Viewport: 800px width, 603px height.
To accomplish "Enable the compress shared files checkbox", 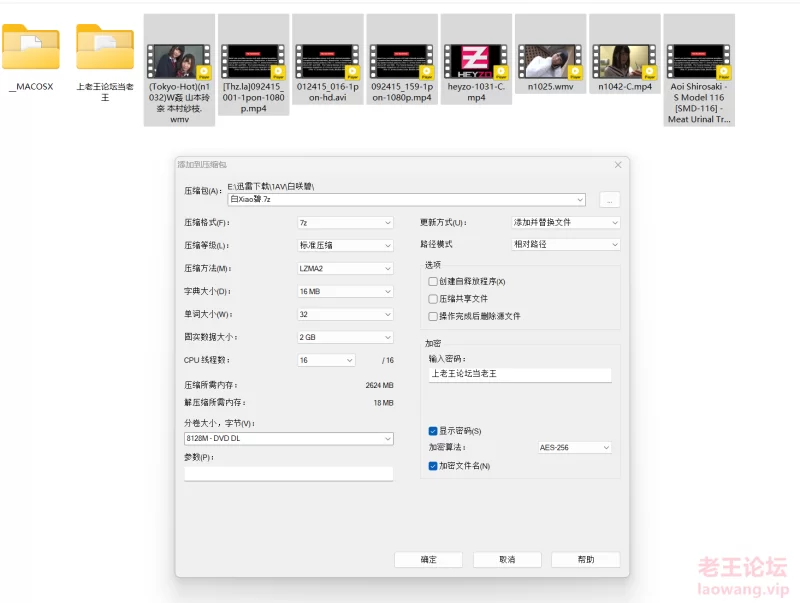I will [433, 299].
